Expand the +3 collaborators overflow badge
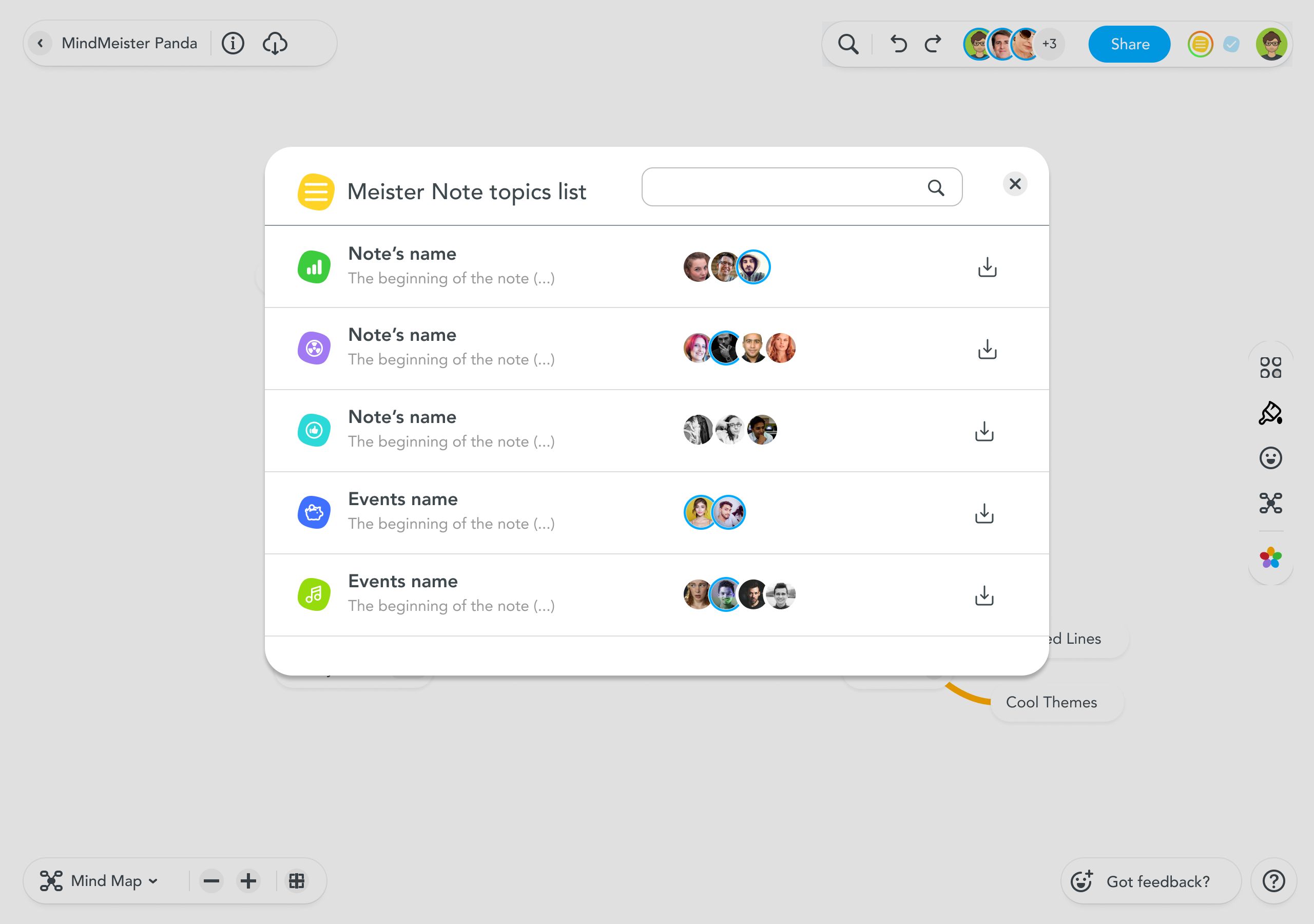 point(1049,44)
